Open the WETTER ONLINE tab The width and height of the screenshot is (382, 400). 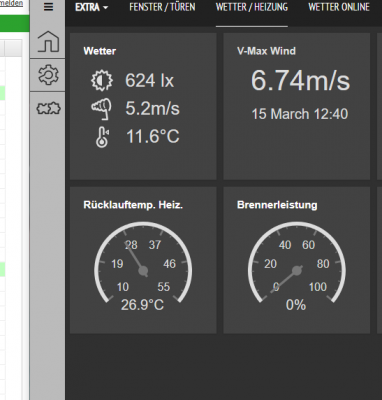(x=339, y=7)
